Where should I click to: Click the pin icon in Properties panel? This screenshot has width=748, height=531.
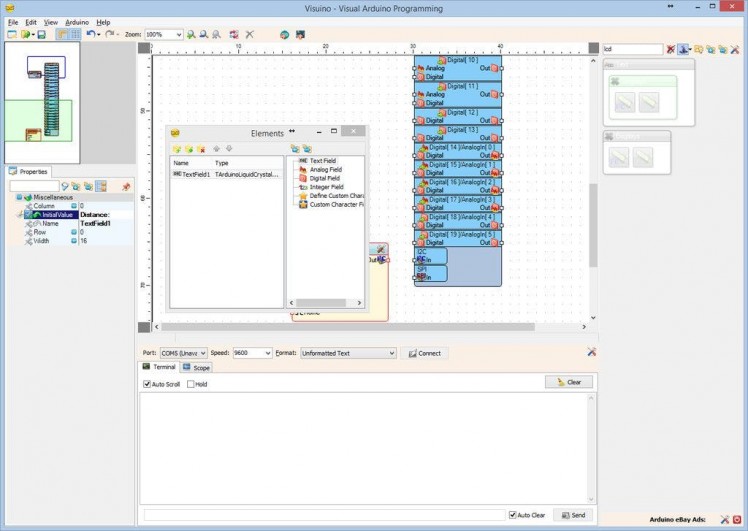tap(126, 186)
